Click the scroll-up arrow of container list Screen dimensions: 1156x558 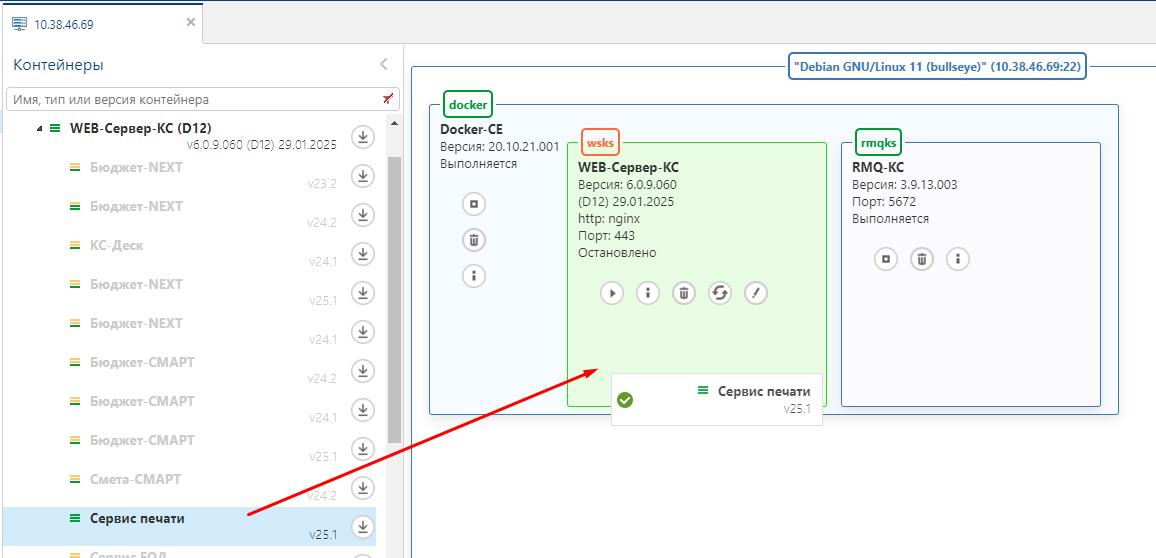click(x=394, y=123)
